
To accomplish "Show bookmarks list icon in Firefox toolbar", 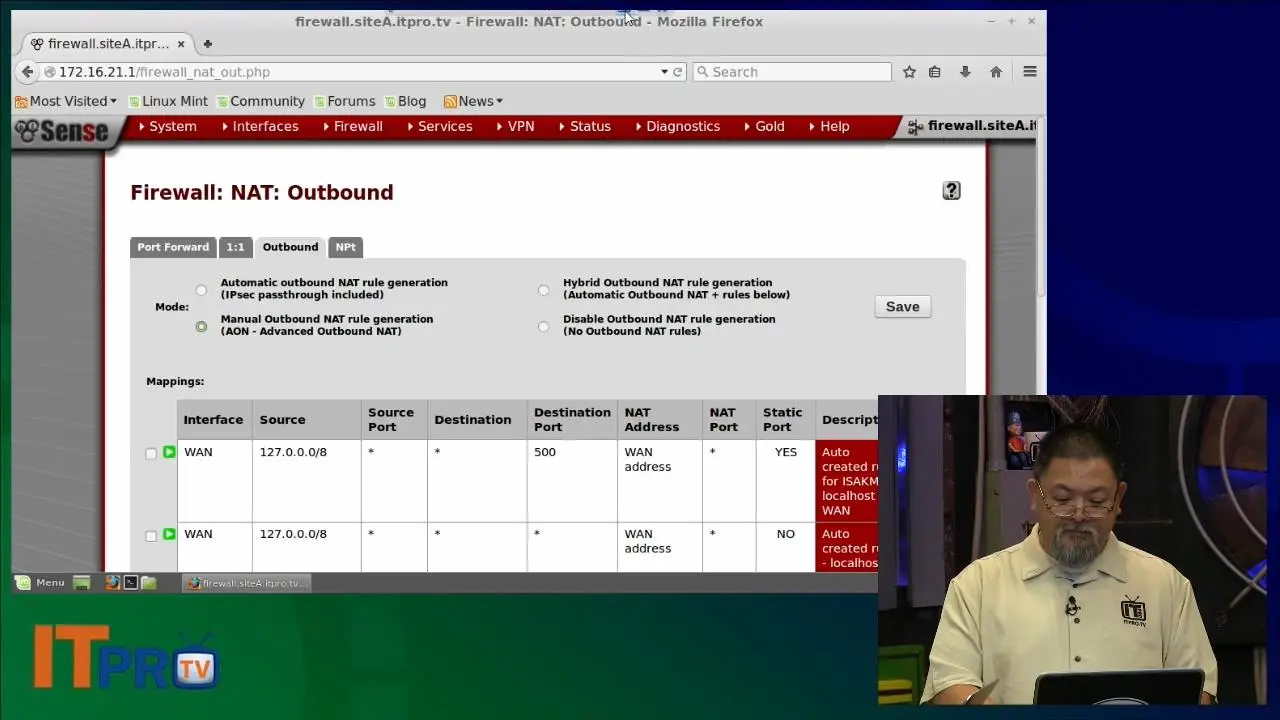I will coord(935,72).
